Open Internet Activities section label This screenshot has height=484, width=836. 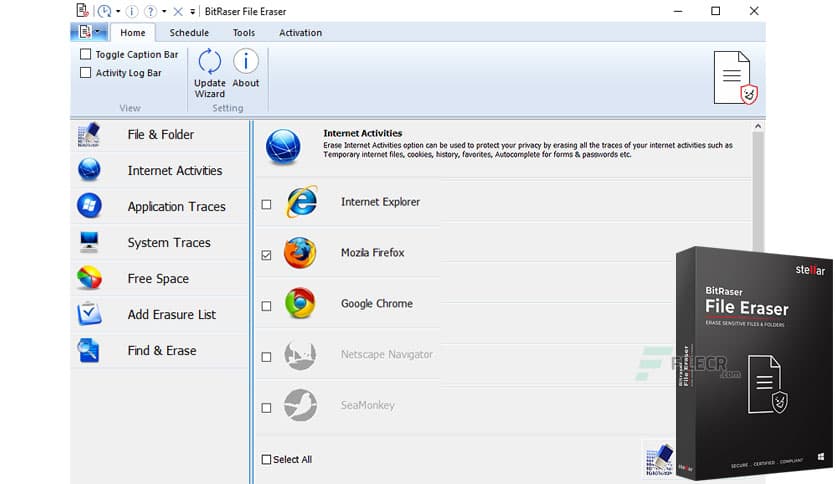click(175, 171)
